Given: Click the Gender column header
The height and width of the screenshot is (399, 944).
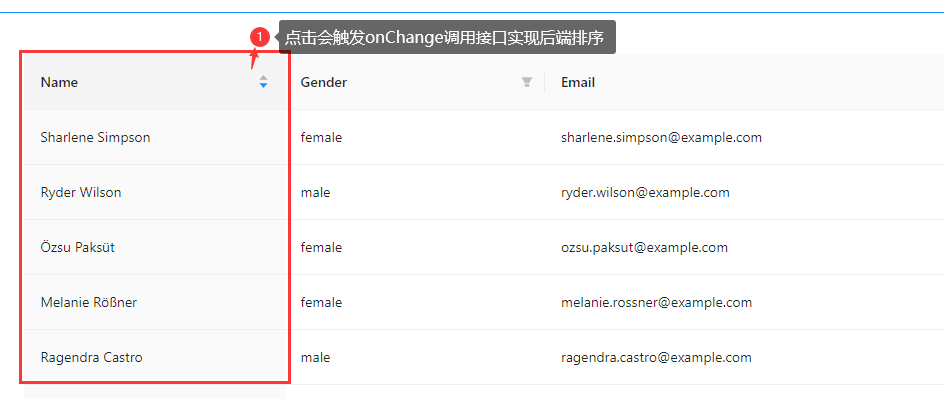Looking at the screenshot, I should pos(415,82).
